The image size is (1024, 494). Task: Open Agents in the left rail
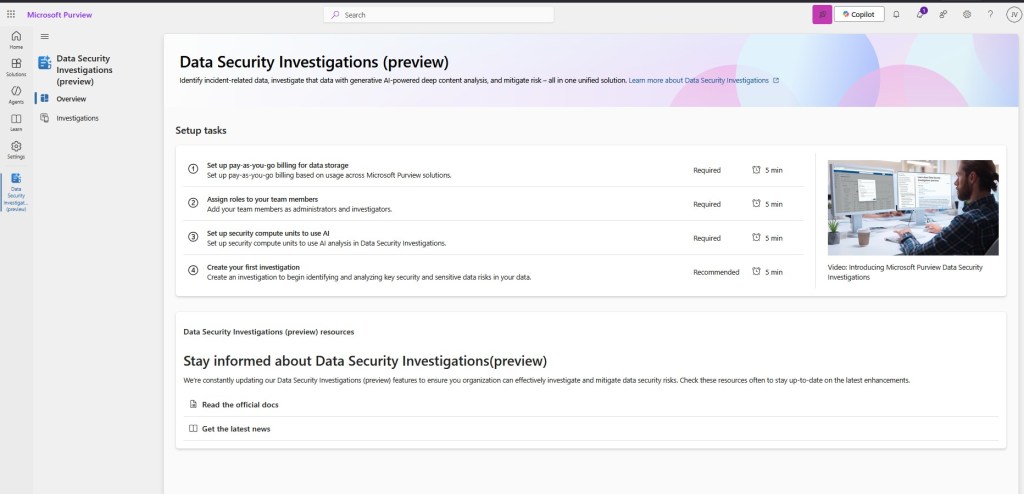[x=16, y=95]
